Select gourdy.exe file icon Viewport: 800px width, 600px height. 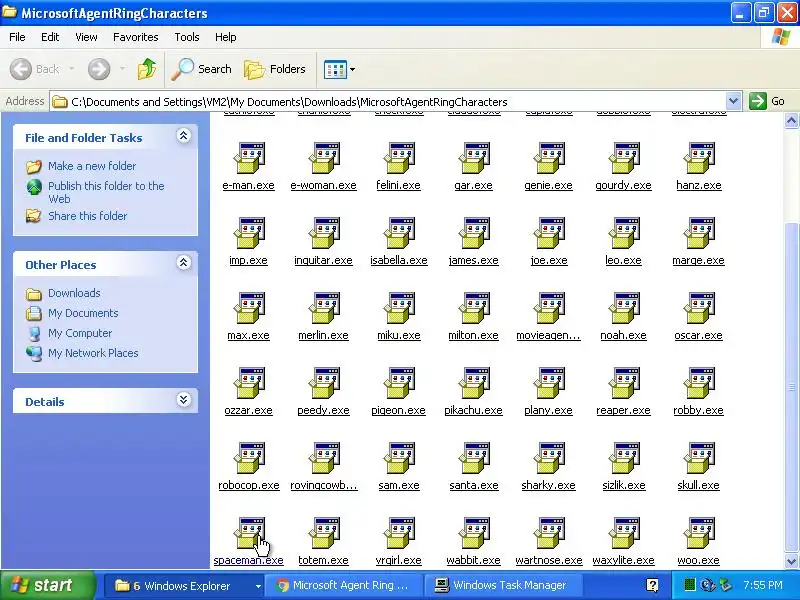624,158
